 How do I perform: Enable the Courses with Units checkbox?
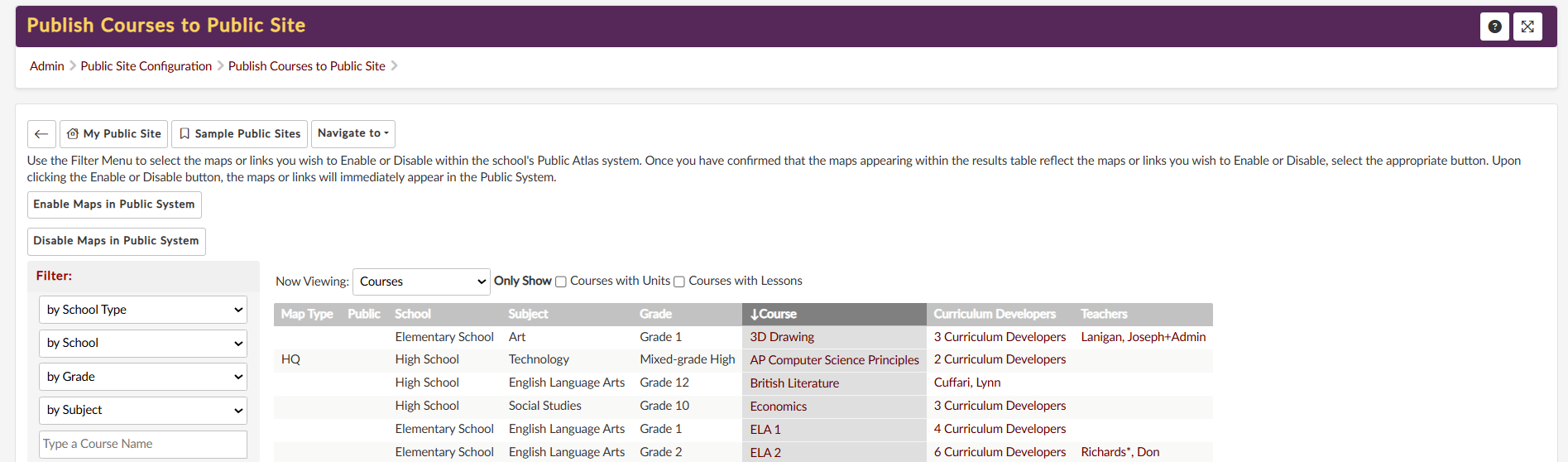561,282
